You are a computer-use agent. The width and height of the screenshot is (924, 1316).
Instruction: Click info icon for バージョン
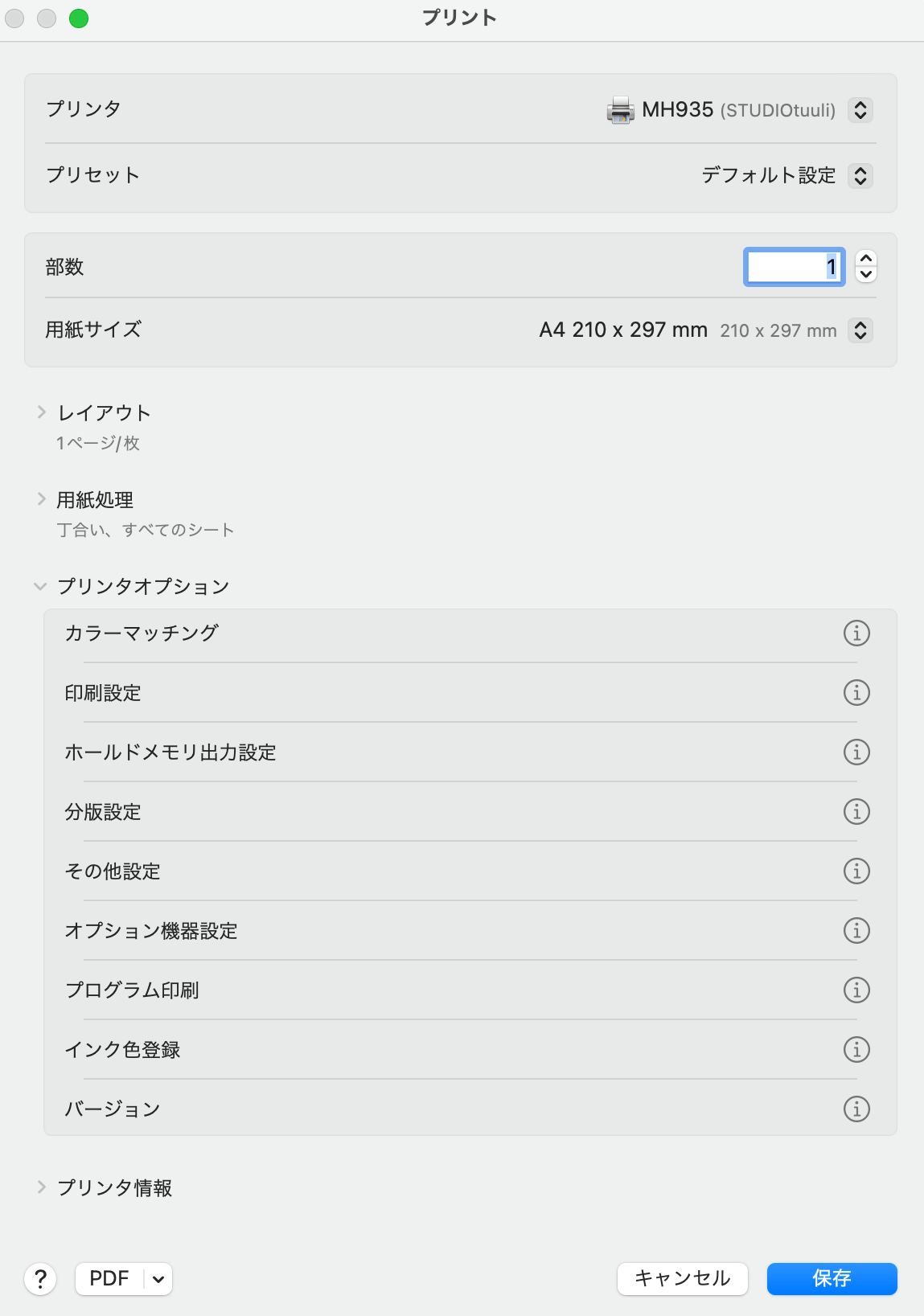tap(856, 1109)
